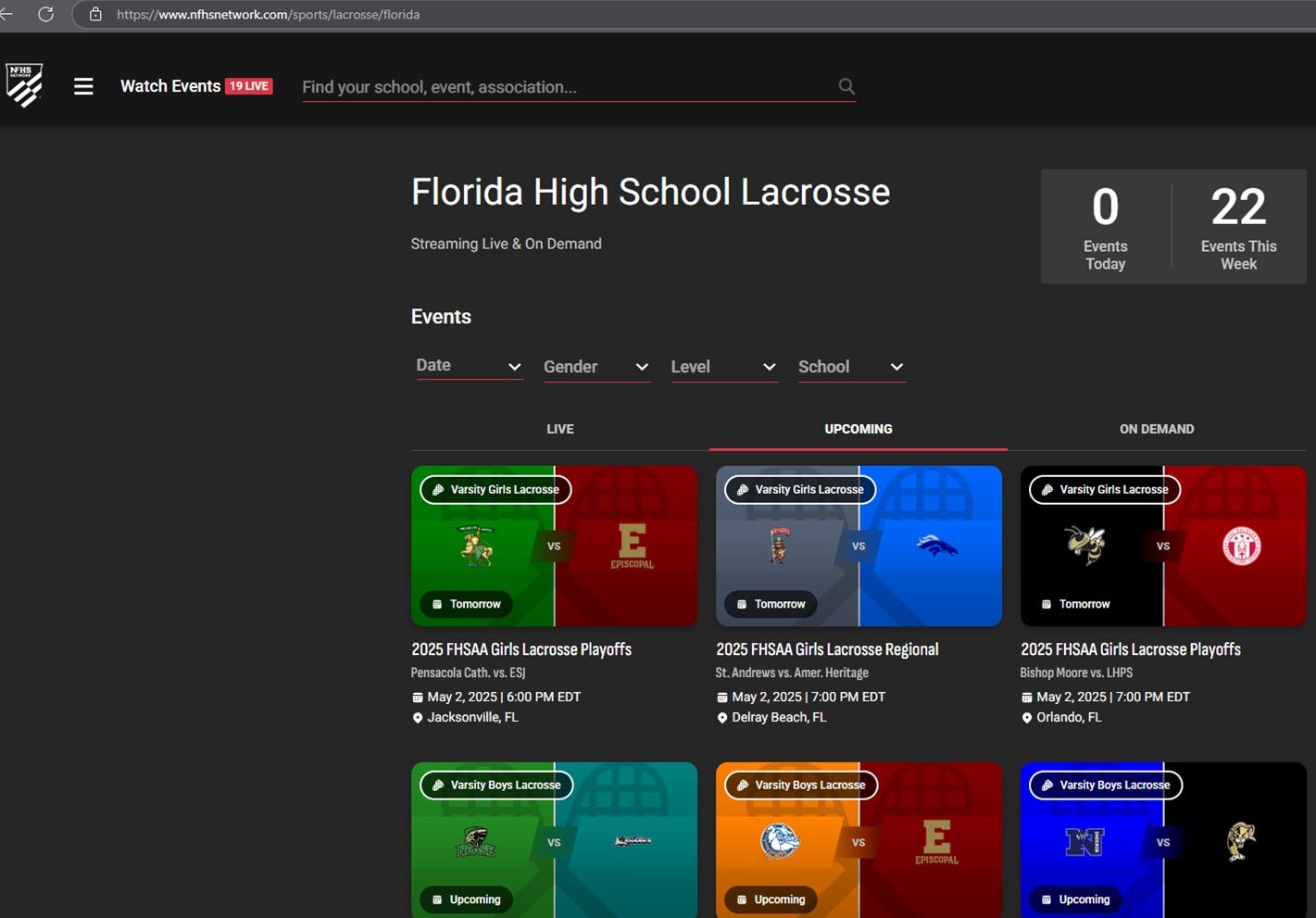This screenshot has height=918, width=1316.
Task: Expand the School filter dropdown
Action: (851, 367)
